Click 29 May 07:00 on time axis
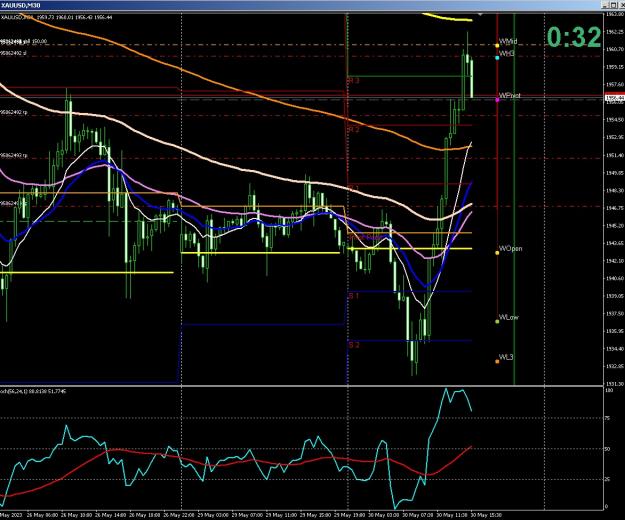 pos(247,515)
